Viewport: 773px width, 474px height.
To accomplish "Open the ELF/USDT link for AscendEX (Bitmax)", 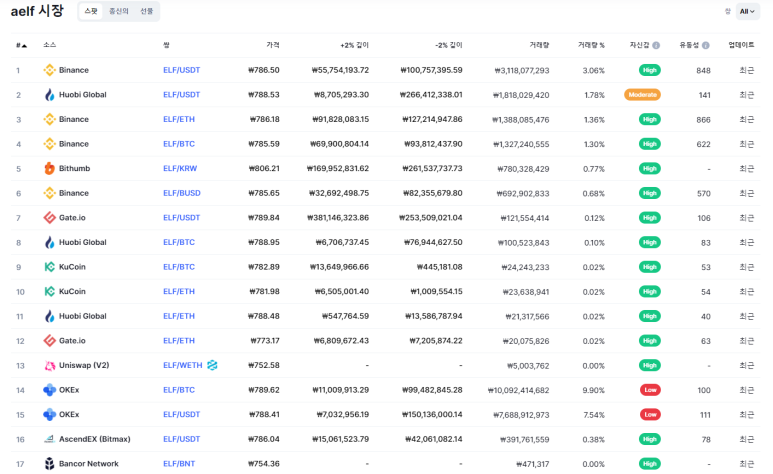I will 181,439.
